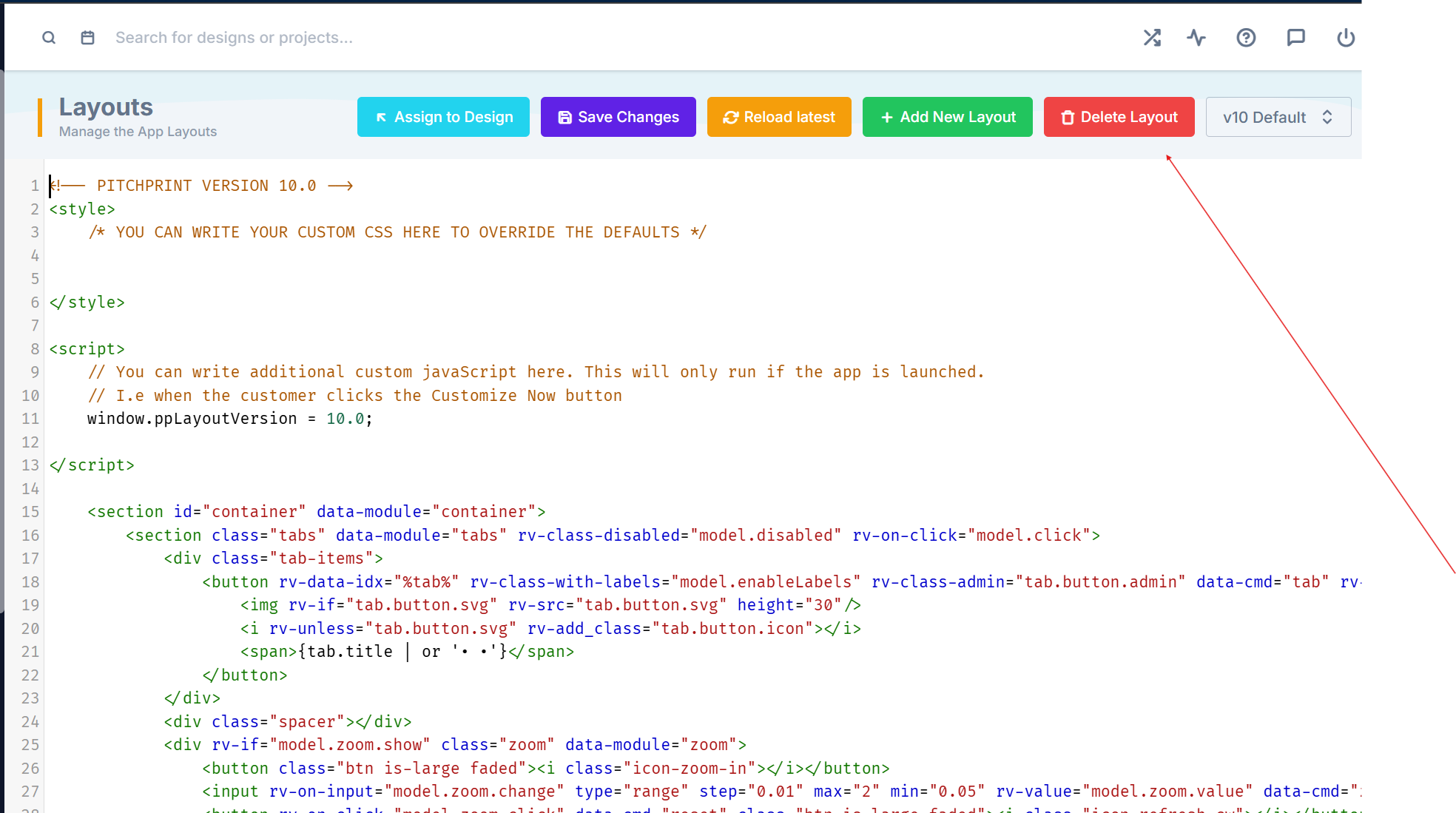
Task: Open the activity pulse icon
Action: click(1196, 38)
